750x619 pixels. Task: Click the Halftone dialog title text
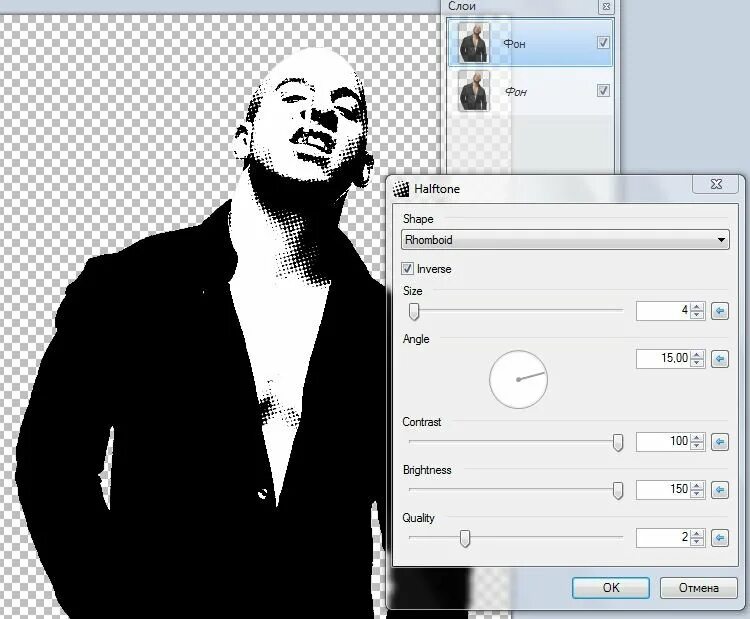coord(437,189)
